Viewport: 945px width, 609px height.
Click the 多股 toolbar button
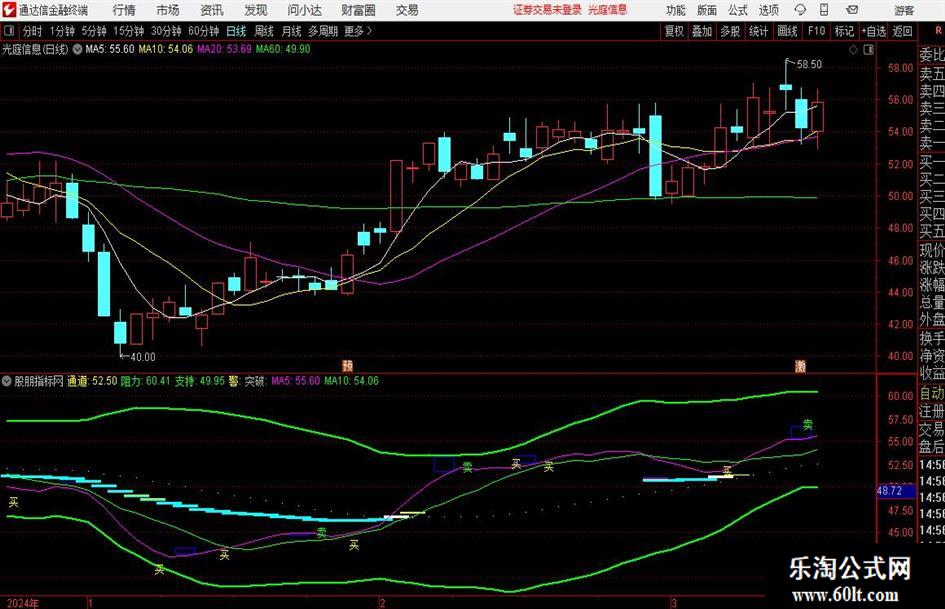730,31
